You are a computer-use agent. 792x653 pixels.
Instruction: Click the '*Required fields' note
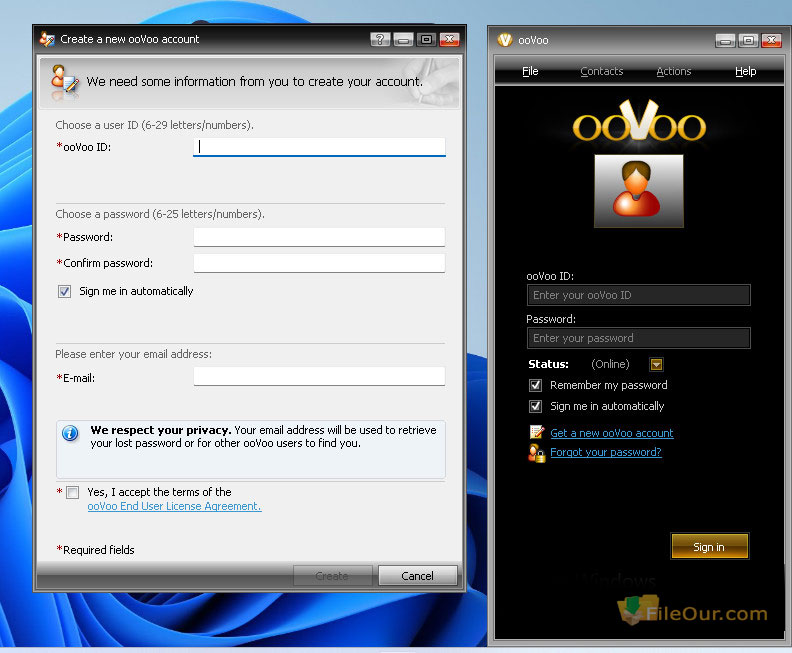tap(95, 549)
